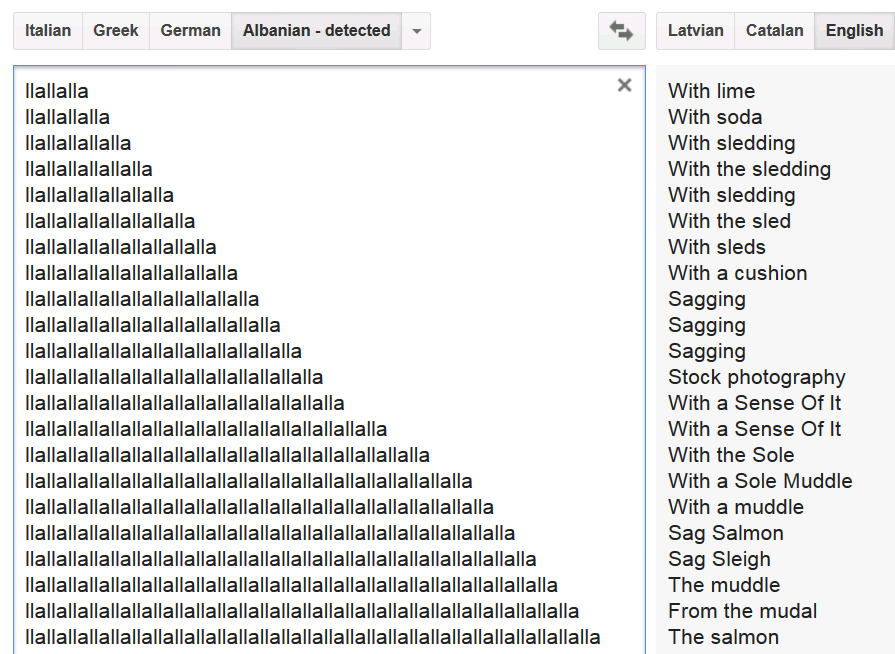Image resolution: width=895 pixels, height=654 pixels.
Task: Click translation 'With a muddle'
Action: coord(736,507)
